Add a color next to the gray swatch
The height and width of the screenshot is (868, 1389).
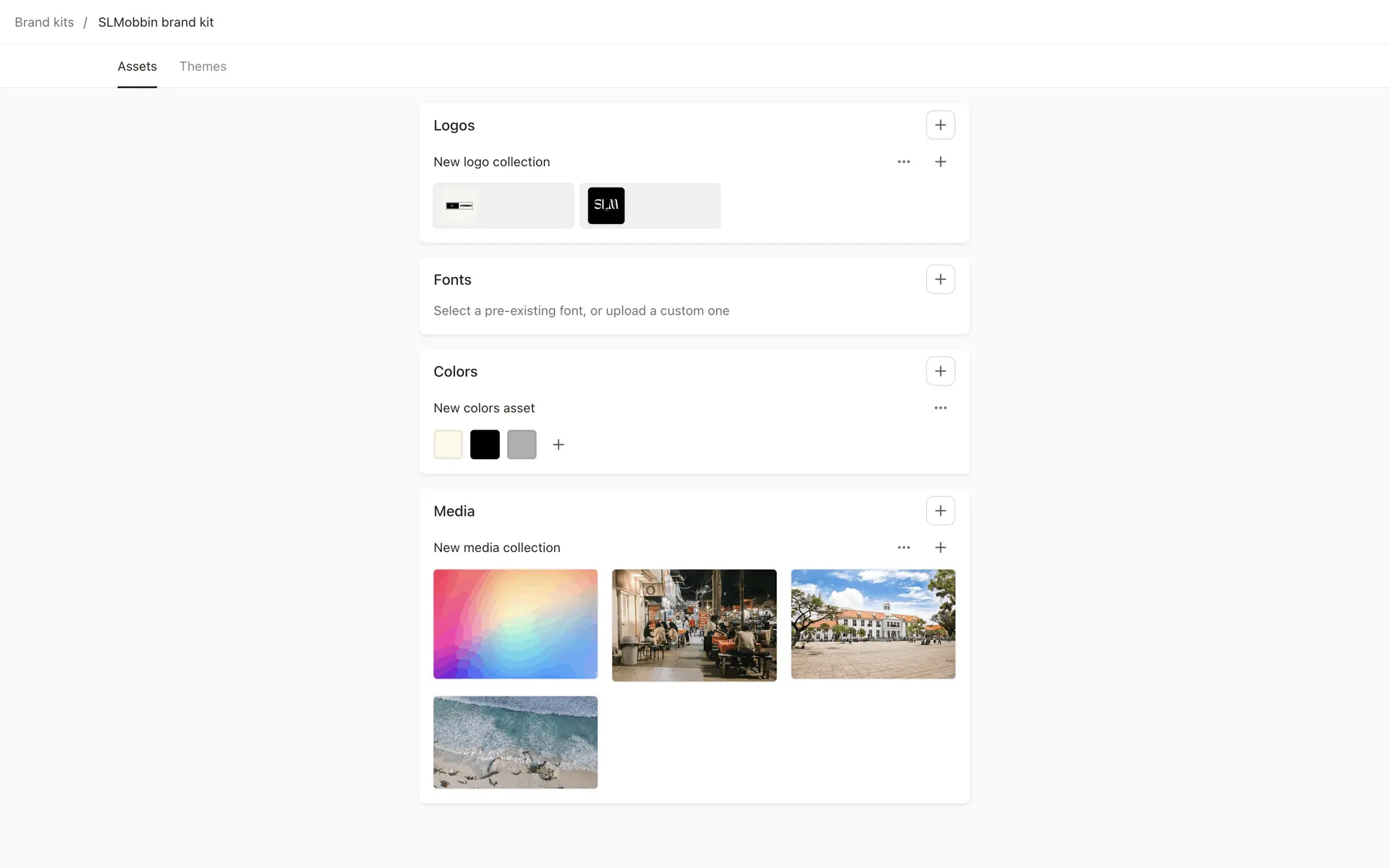tap(558, 445)
